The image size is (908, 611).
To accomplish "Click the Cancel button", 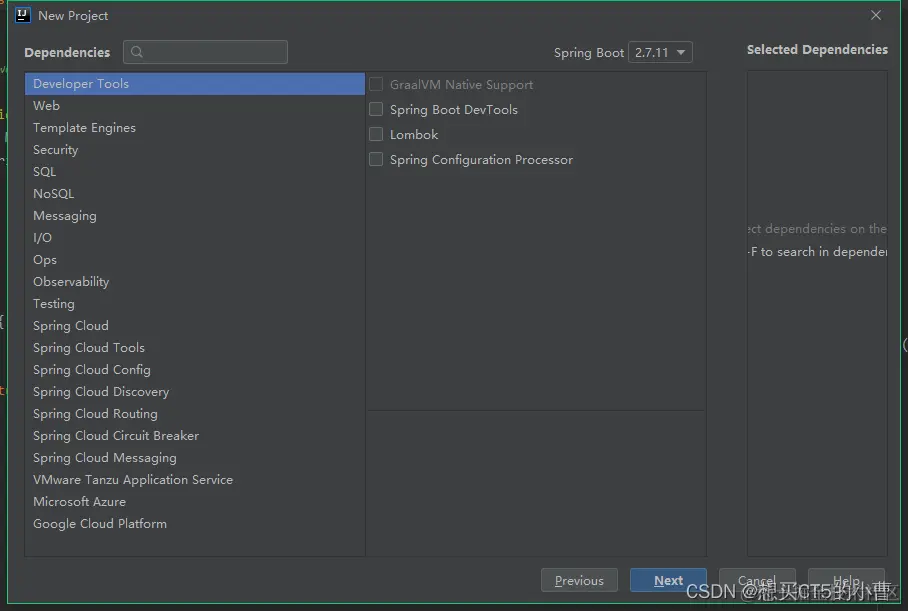I will 757,580.
